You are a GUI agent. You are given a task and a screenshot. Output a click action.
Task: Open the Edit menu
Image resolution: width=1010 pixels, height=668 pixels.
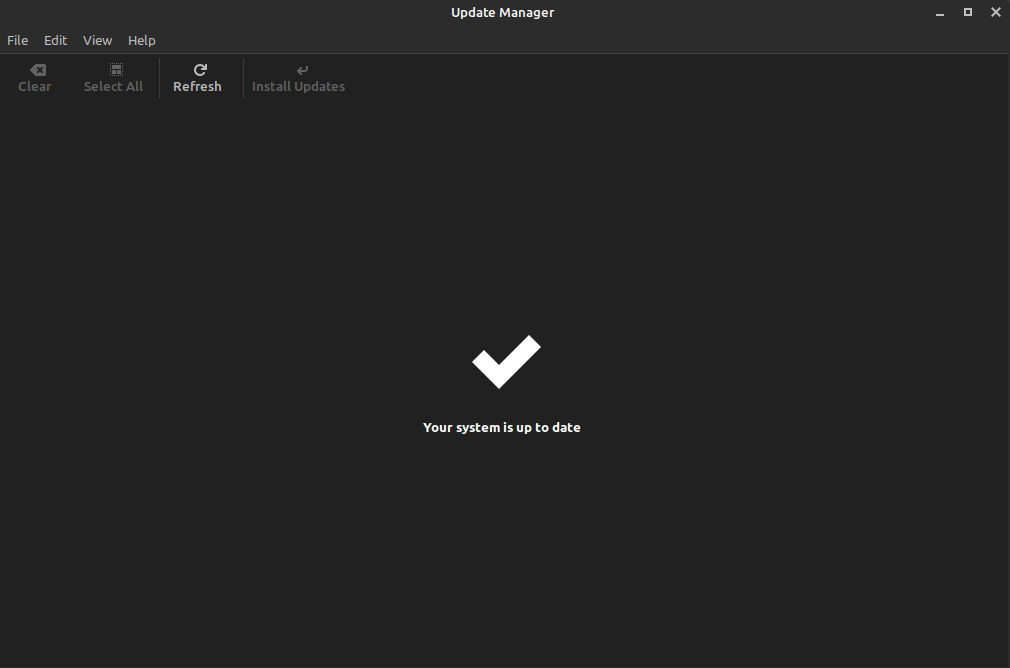(55, 40)
